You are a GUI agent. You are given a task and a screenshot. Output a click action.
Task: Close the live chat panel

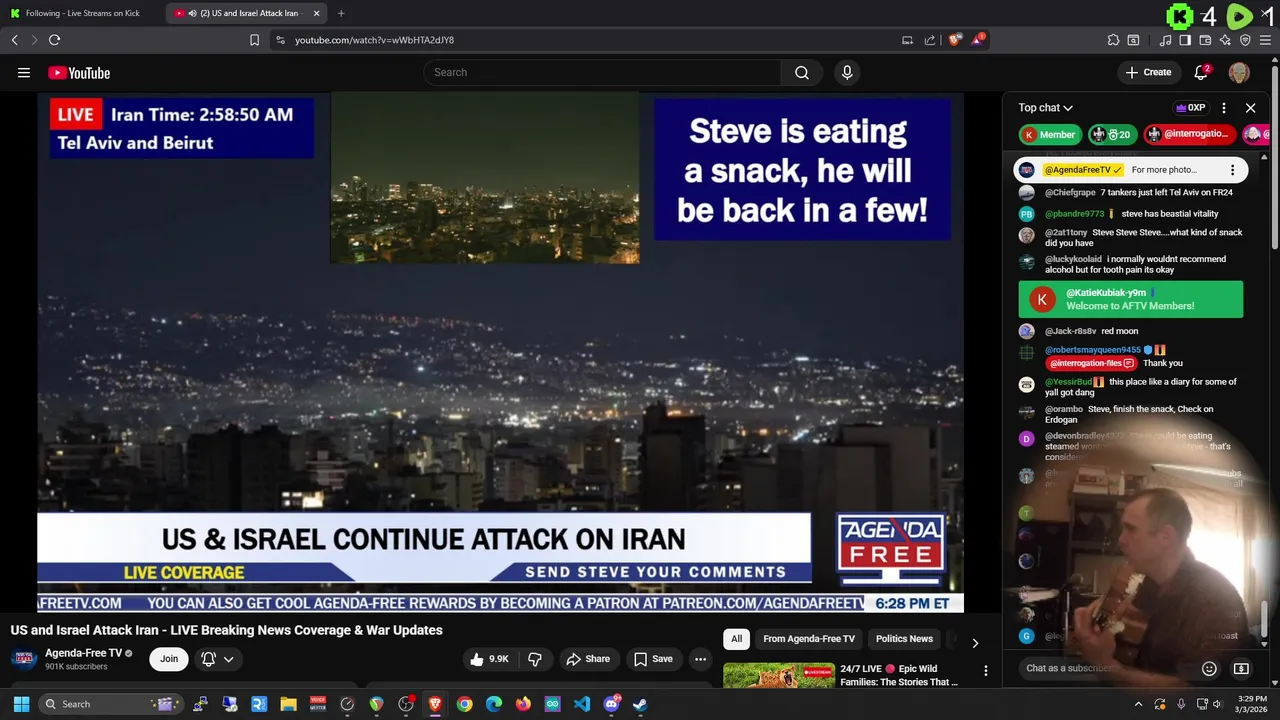1250,108
